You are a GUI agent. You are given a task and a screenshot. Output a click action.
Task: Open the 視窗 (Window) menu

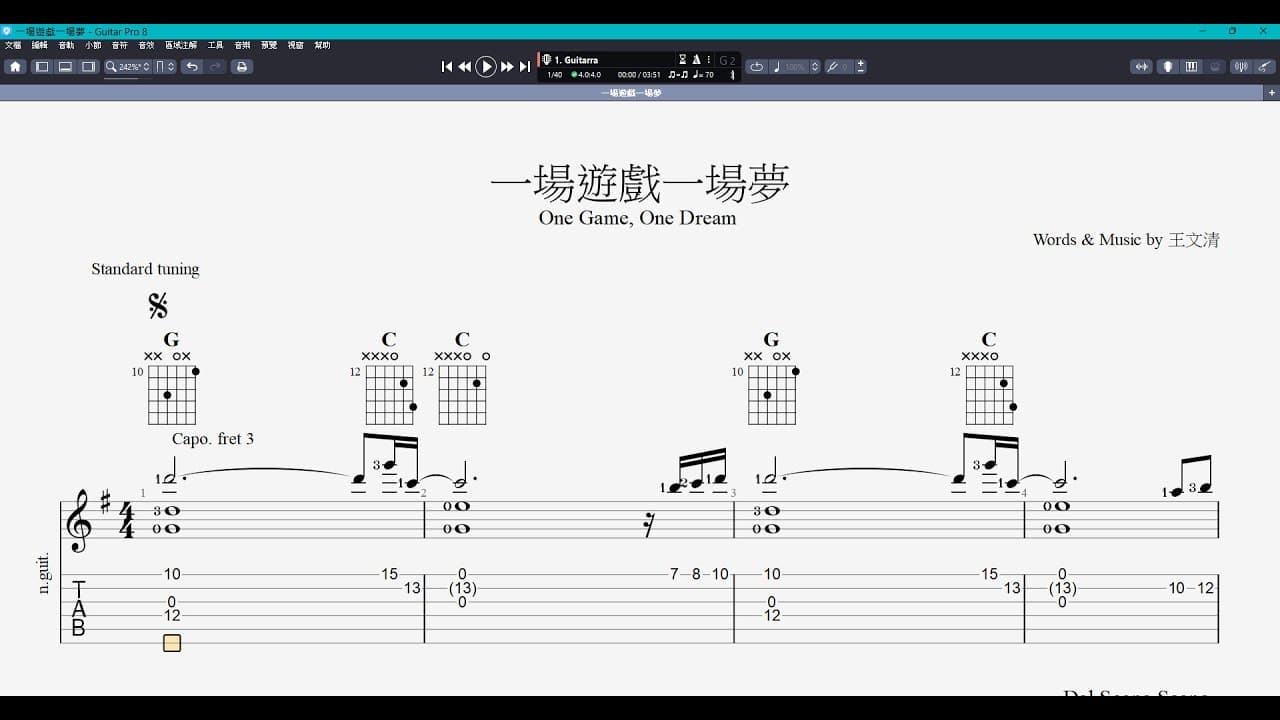295,45
